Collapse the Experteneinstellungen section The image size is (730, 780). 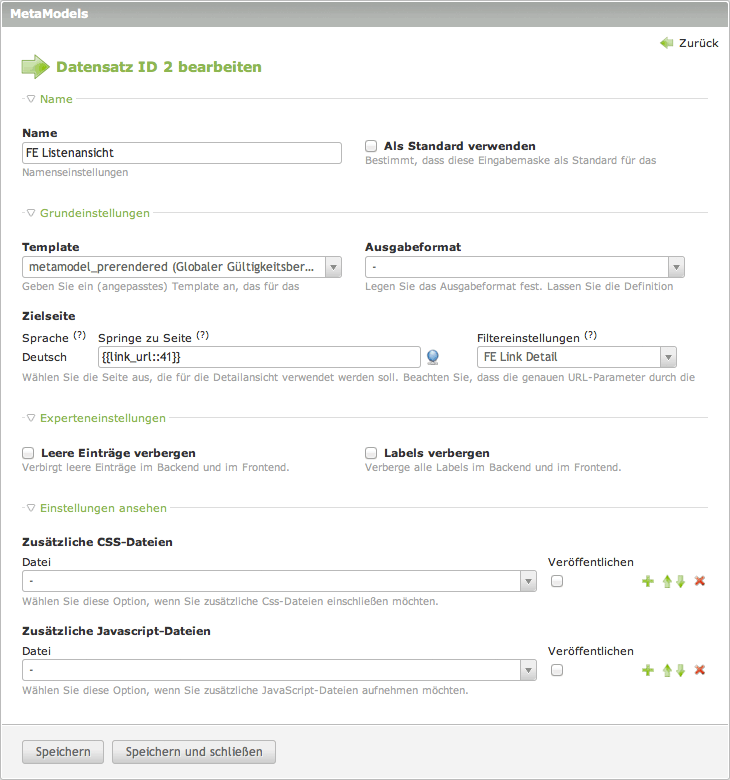pyautogui.click(x=102, y=418)
